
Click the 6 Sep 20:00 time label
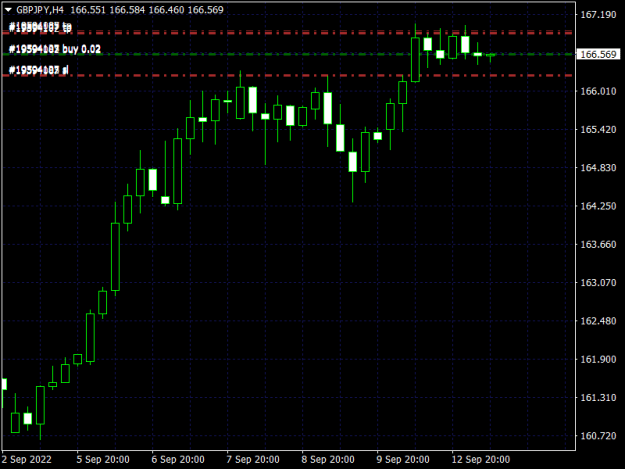point(178,459)
